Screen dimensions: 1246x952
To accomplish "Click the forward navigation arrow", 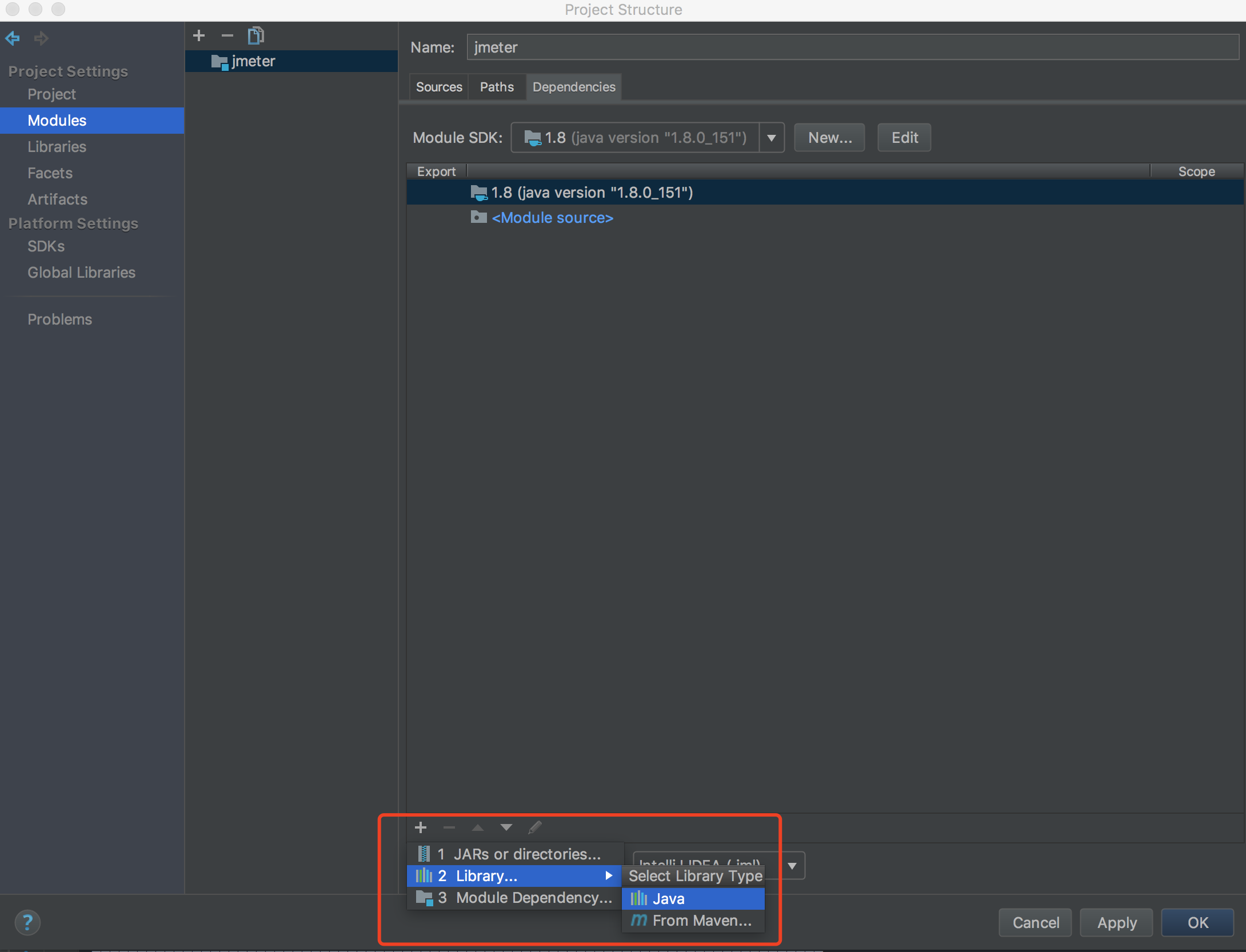I will 41,38.
